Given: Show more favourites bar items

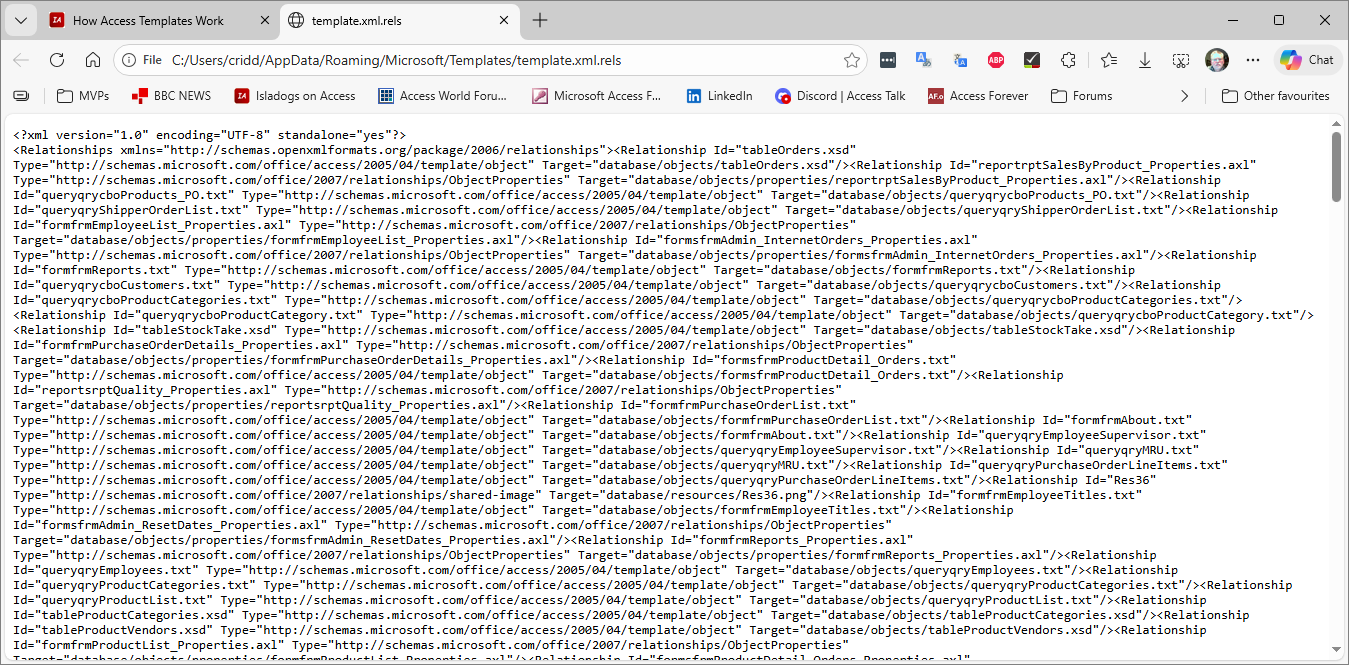Looking at the screenshot, I should point(1184,96).
